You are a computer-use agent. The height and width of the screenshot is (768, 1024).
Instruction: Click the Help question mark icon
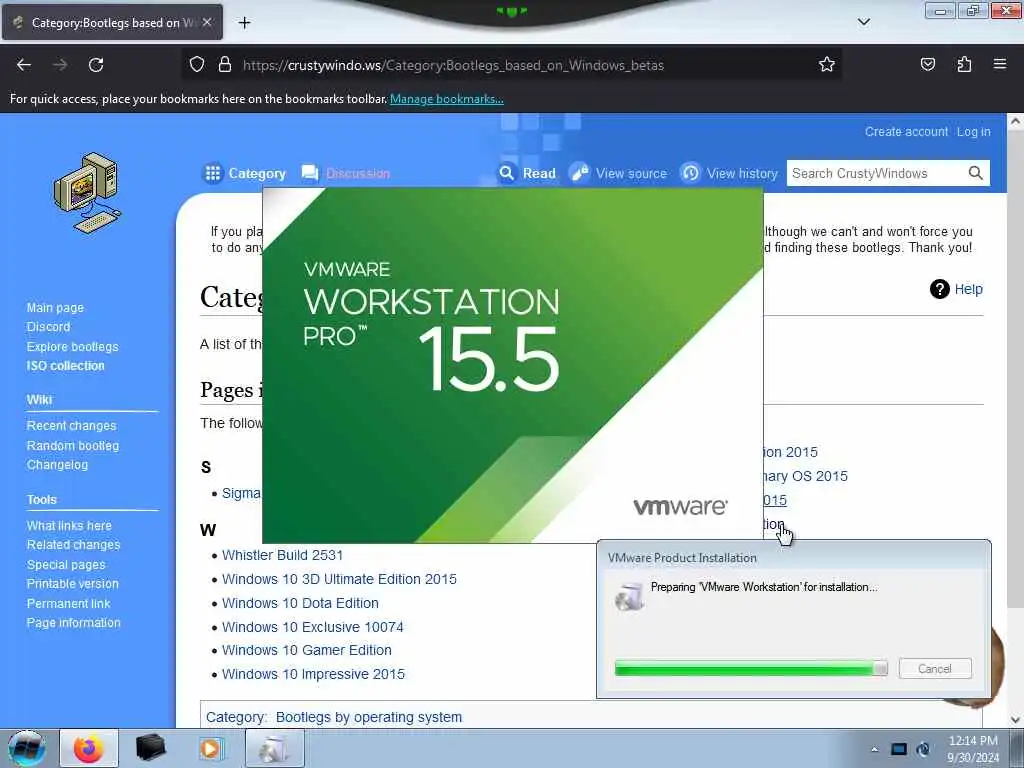939,289
